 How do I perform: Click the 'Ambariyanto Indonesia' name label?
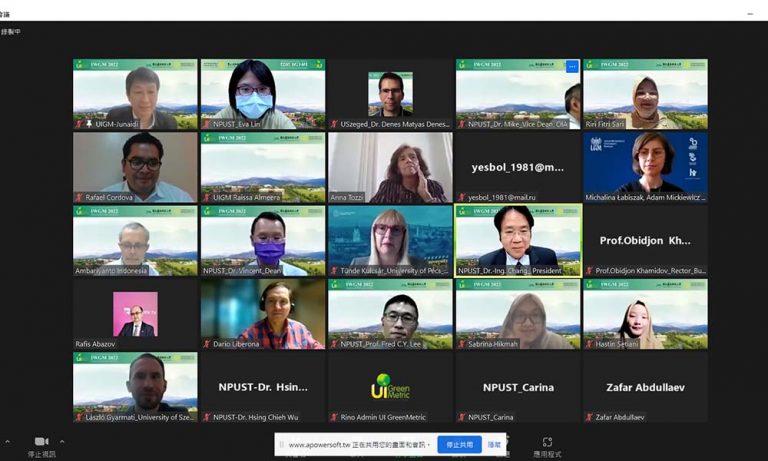[111, 270]
